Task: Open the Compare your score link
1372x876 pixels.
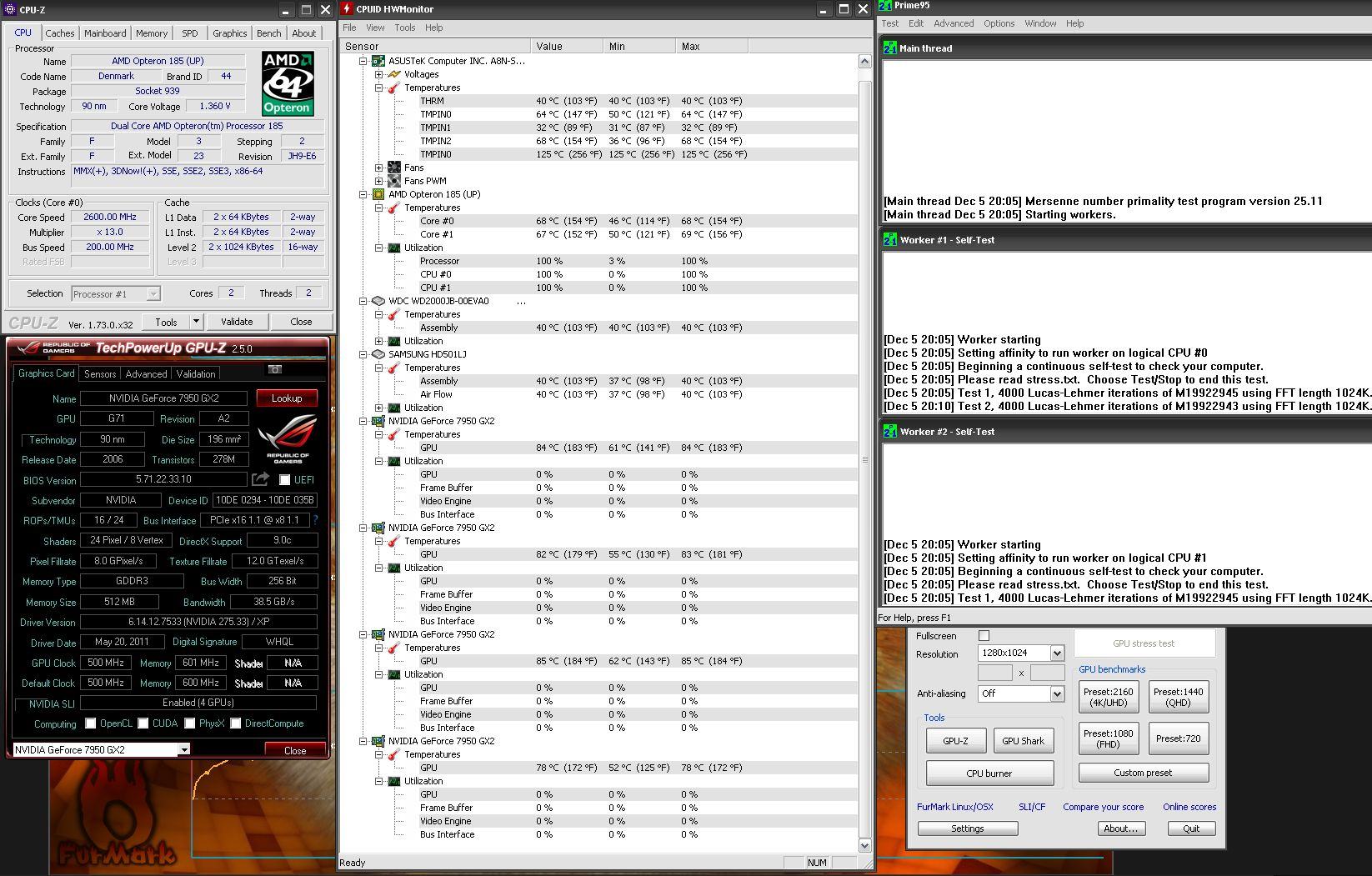Action: pos(1103,807)
